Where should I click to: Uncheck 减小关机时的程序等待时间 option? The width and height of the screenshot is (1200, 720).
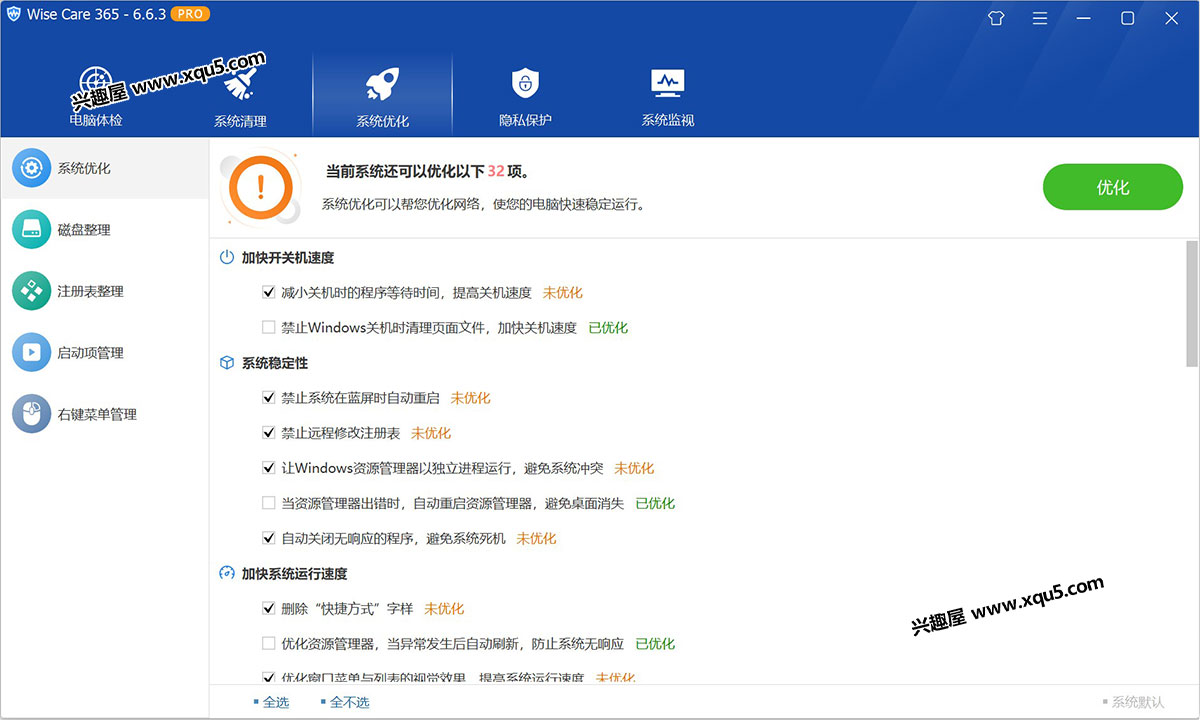pos(268,293)
